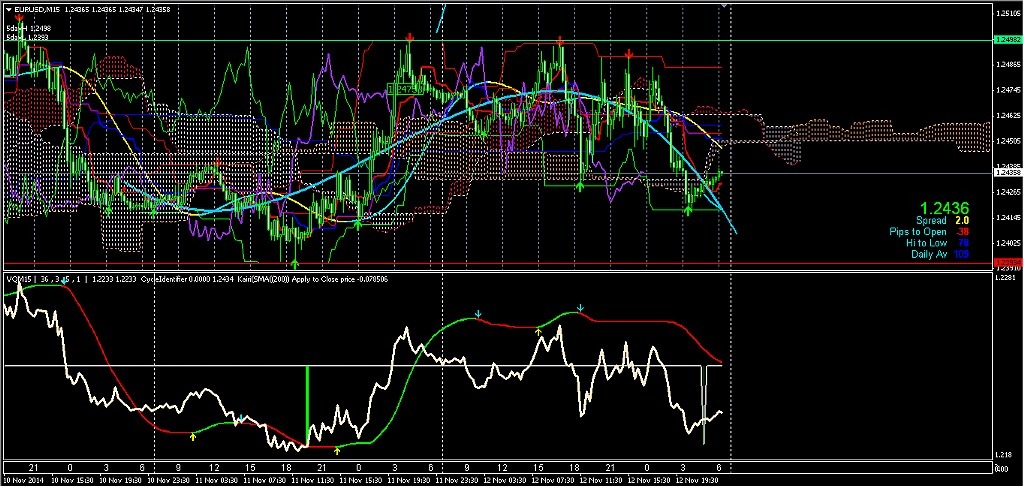The height and width of the screenshot is (486, 1024).
Task: Click leftmost cyan down arrow in indicator window
Action: pyautogui.click(x=65, y=282)
